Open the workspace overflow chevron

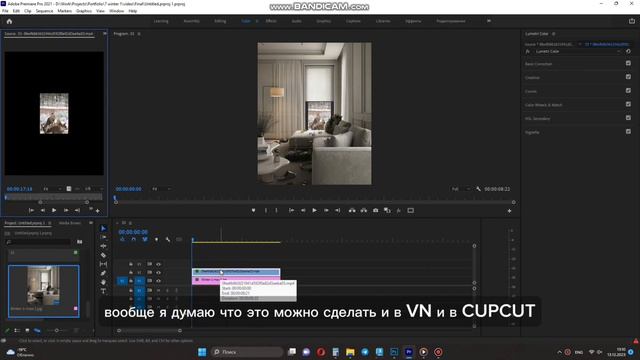pos(489,21)
